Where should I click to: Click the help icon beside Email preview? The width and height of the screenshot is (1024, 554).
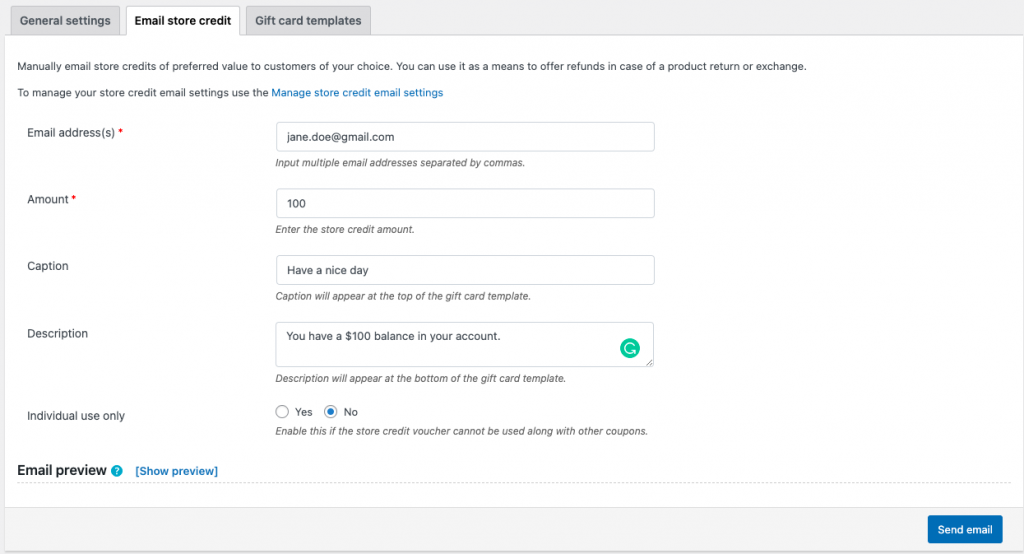point(117,471)
